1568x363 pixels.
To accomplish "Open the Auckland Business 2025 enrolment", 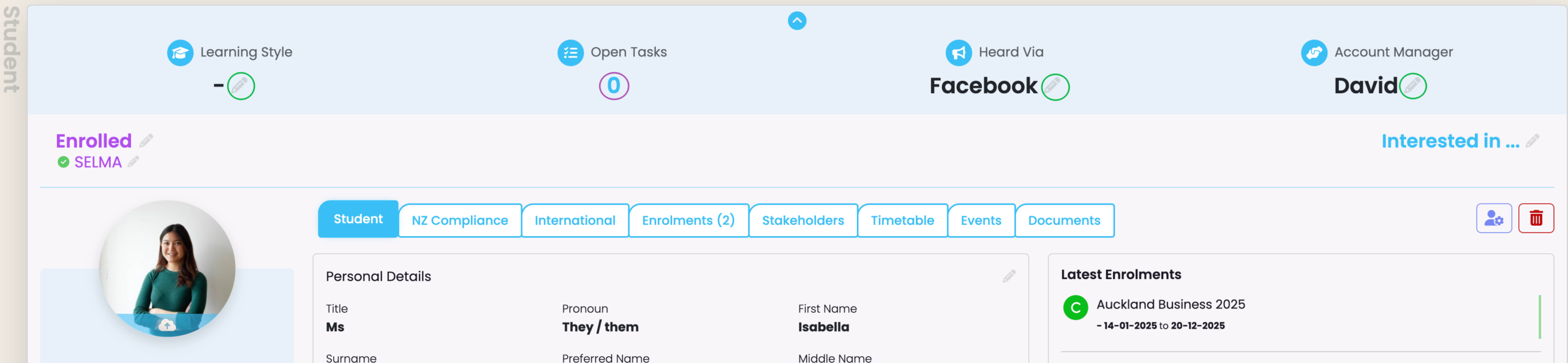I will pyautogui.click(x=1170, y=305).
